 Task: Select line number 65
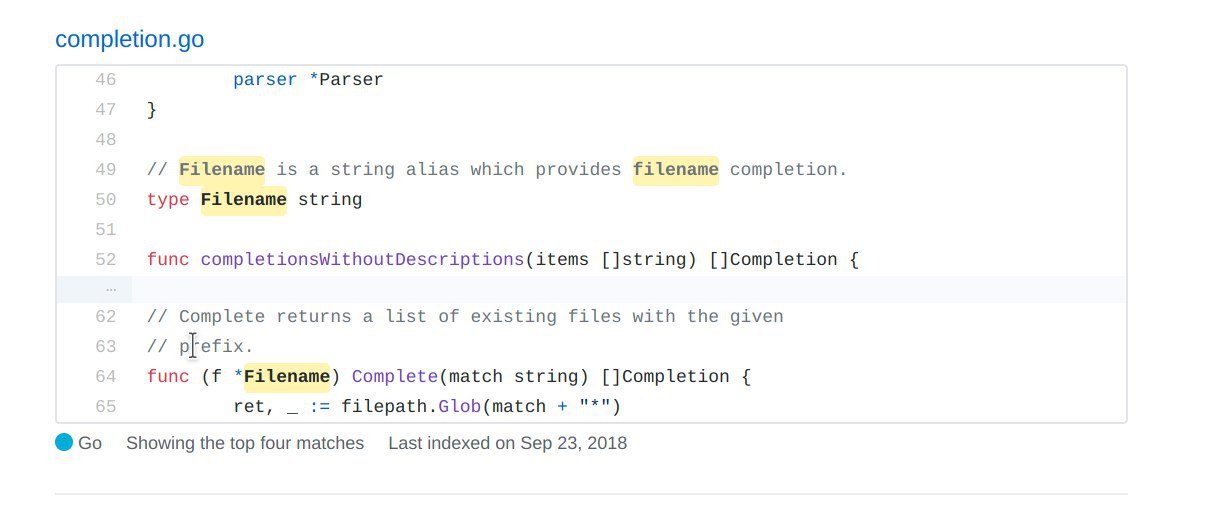105,406
